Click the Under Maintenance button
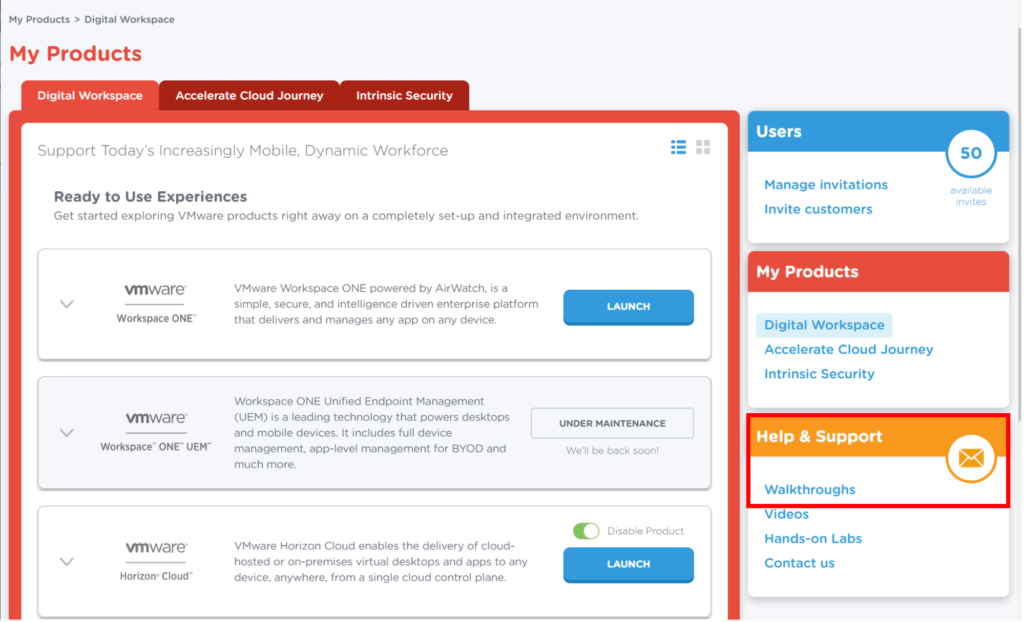The height and width of the screenshot is (622, 1024). (613, 423)
